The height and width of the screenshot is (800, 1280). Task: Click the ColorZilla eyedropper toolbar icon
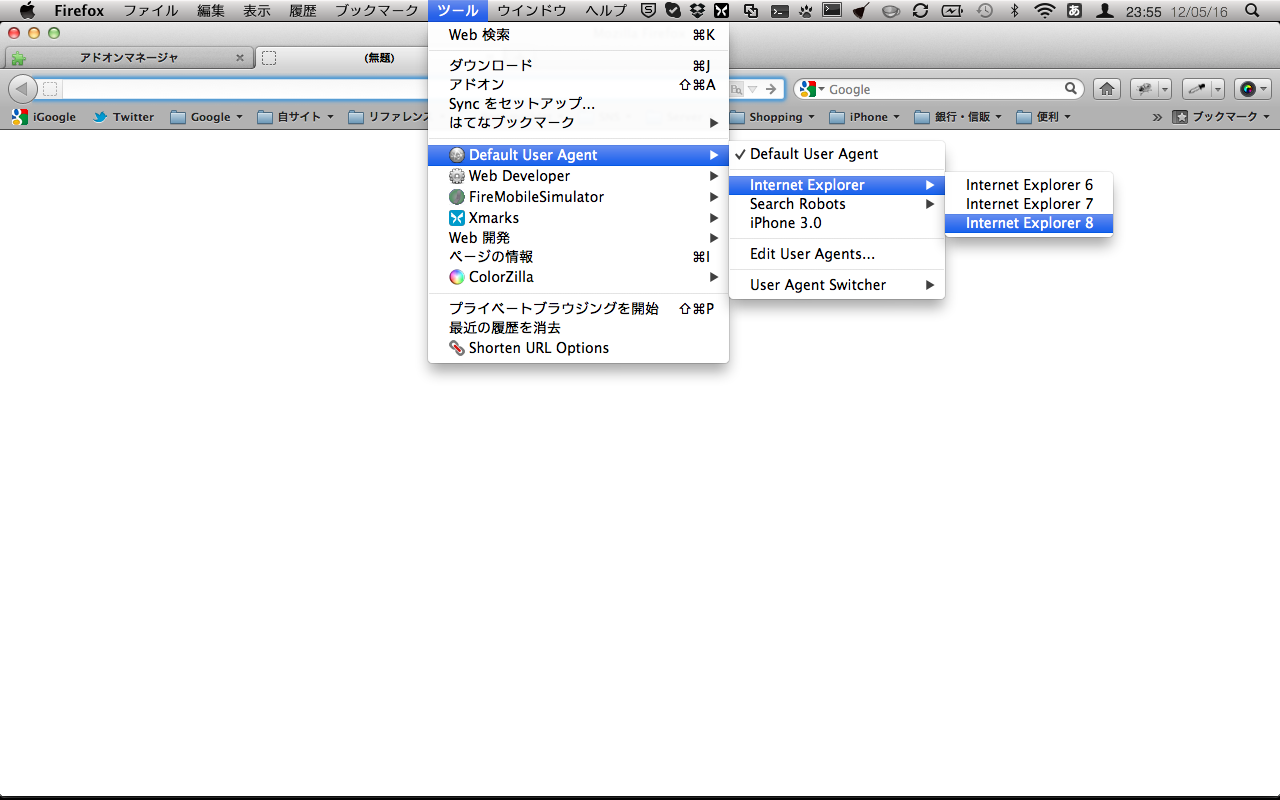coord(1197,89)
